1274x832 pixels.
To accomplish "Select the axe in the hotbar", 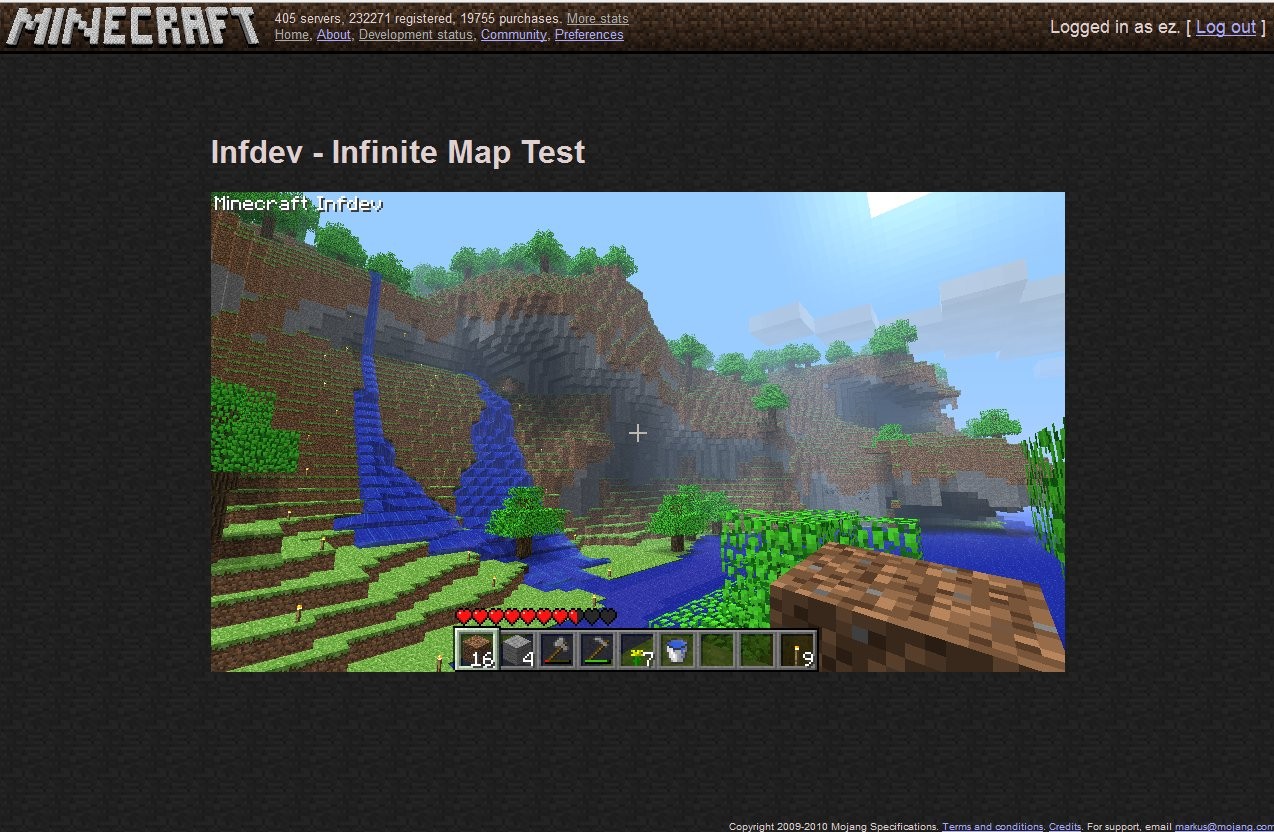I will 557,650.
